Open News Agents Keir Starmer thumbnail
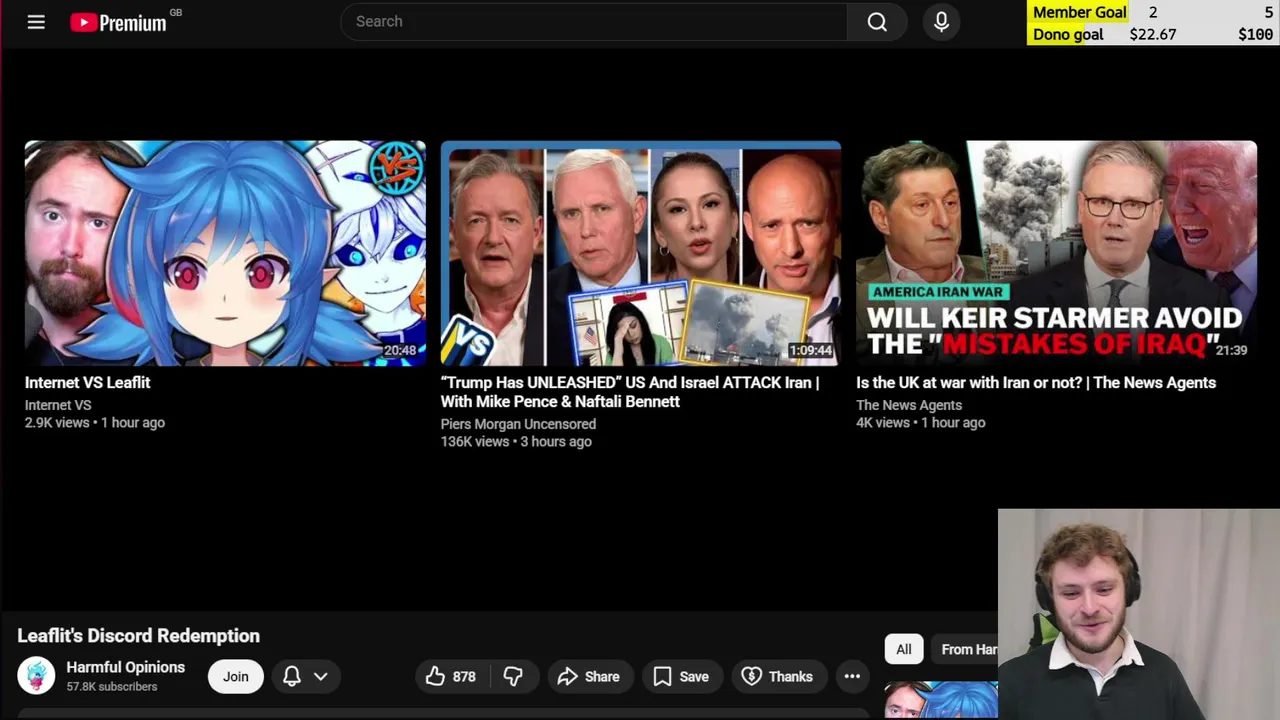 1056,253
